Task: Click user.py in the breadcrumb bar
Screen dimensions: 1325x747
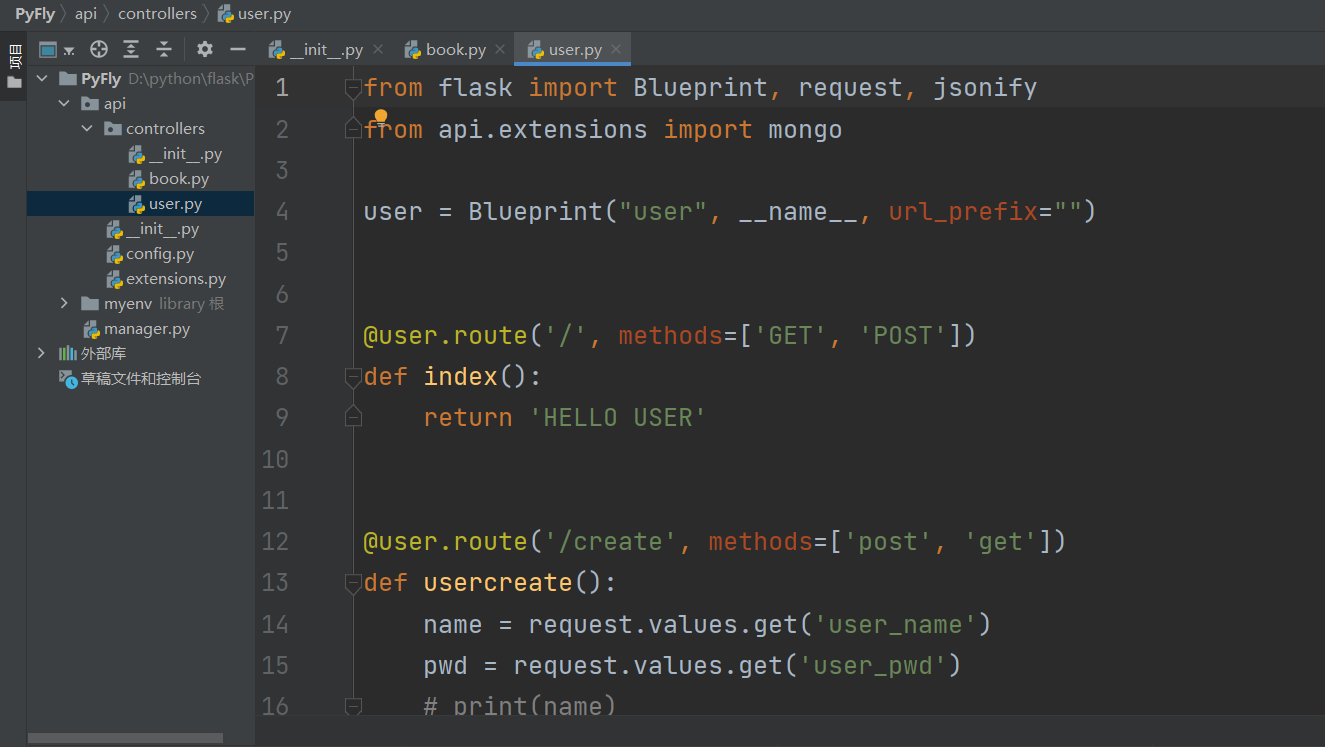Action: (x=255, y=14)
